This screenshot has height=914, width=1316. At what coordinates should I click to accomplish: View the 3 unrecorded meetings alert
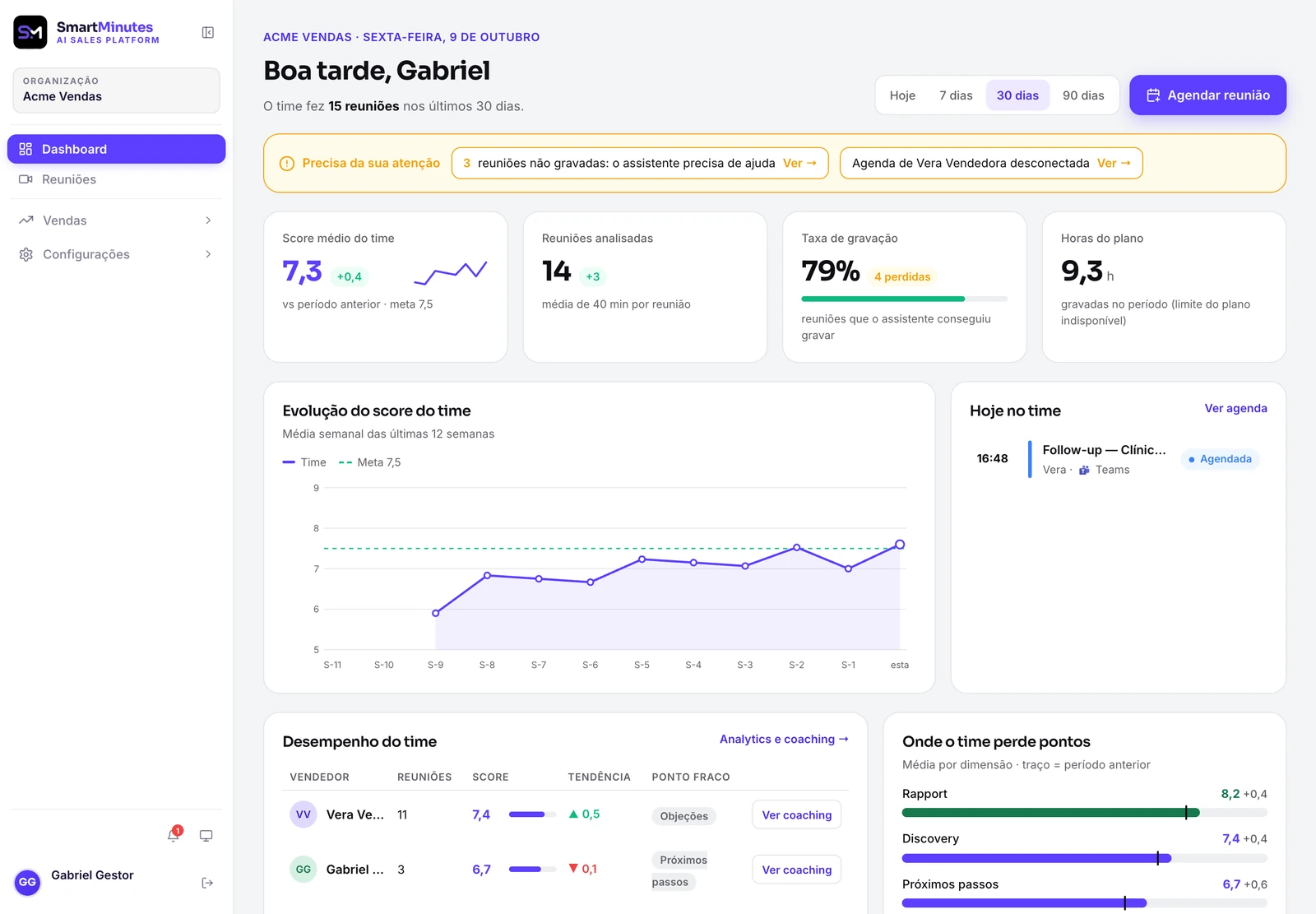640,163
